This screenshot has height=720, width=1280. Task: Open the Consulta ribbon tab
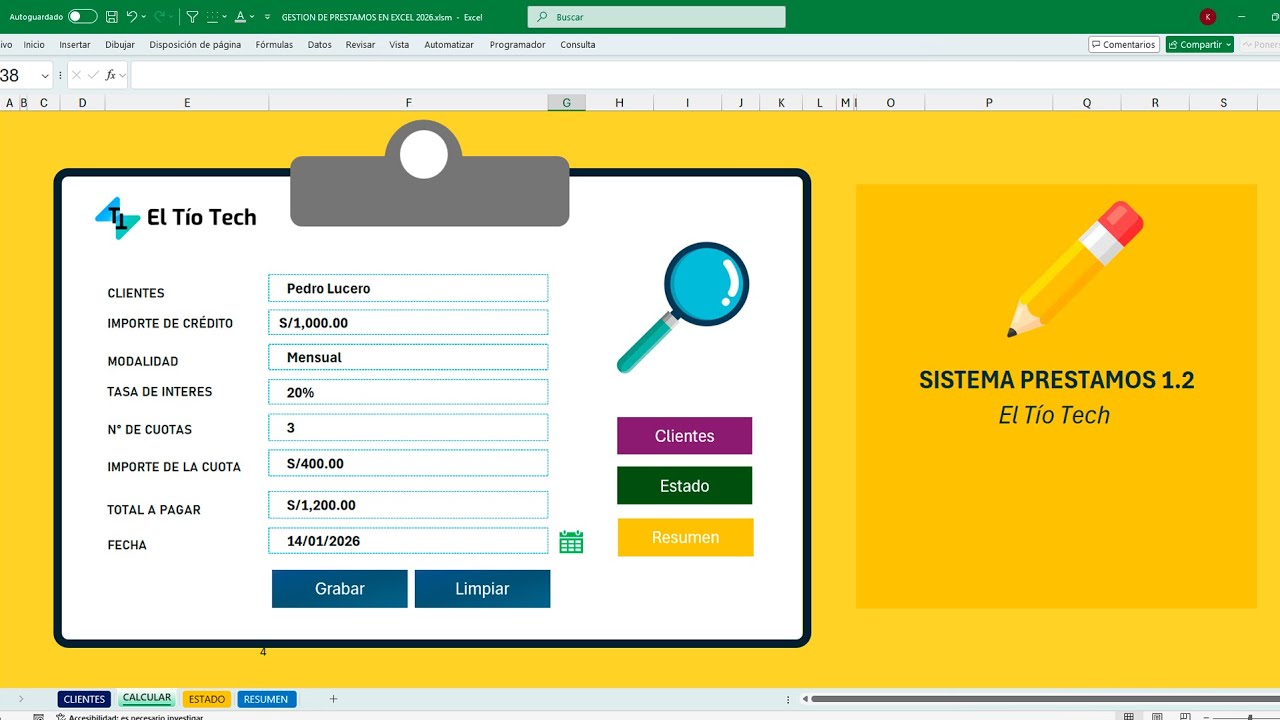tap(578, 45)
